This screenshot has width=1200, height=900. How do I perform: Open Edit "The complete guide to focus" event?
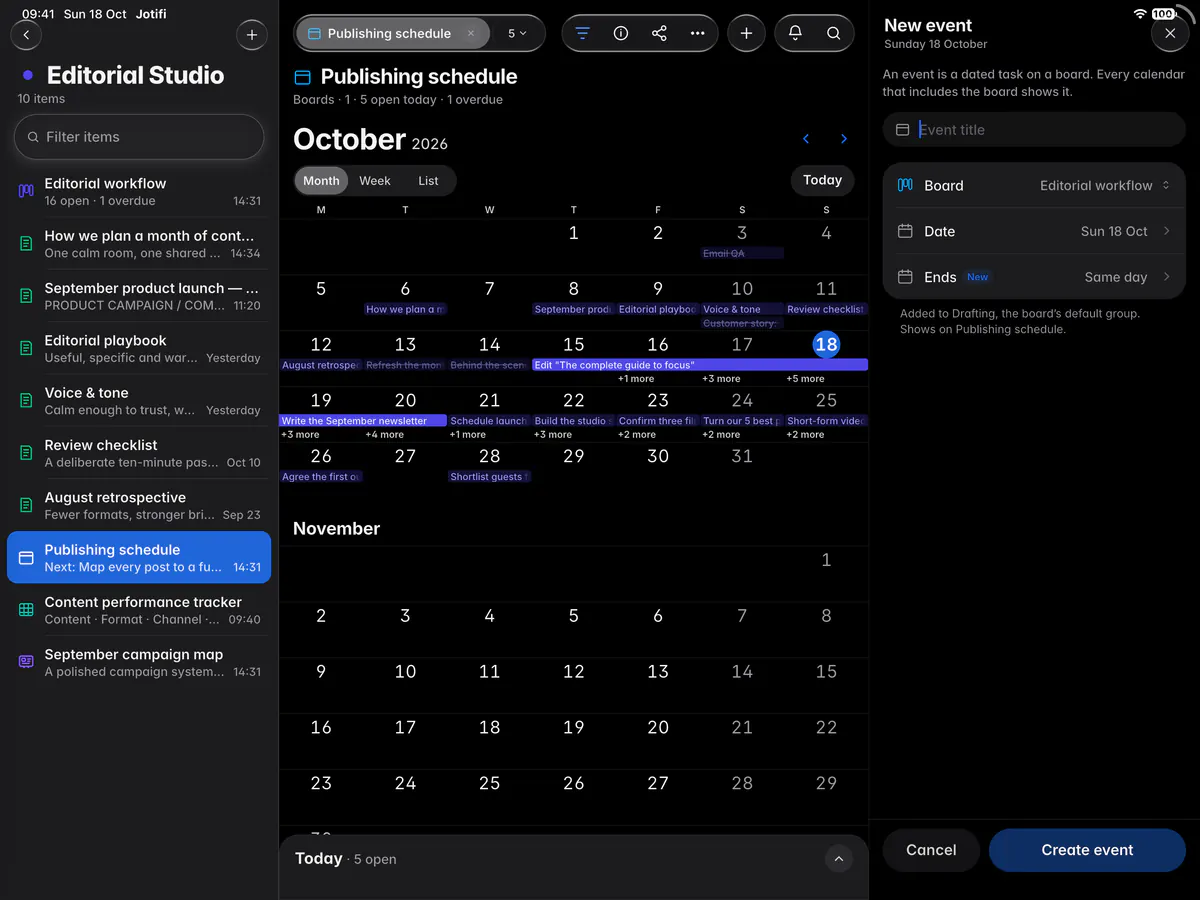pyautogui.click(x=700, y=365)
